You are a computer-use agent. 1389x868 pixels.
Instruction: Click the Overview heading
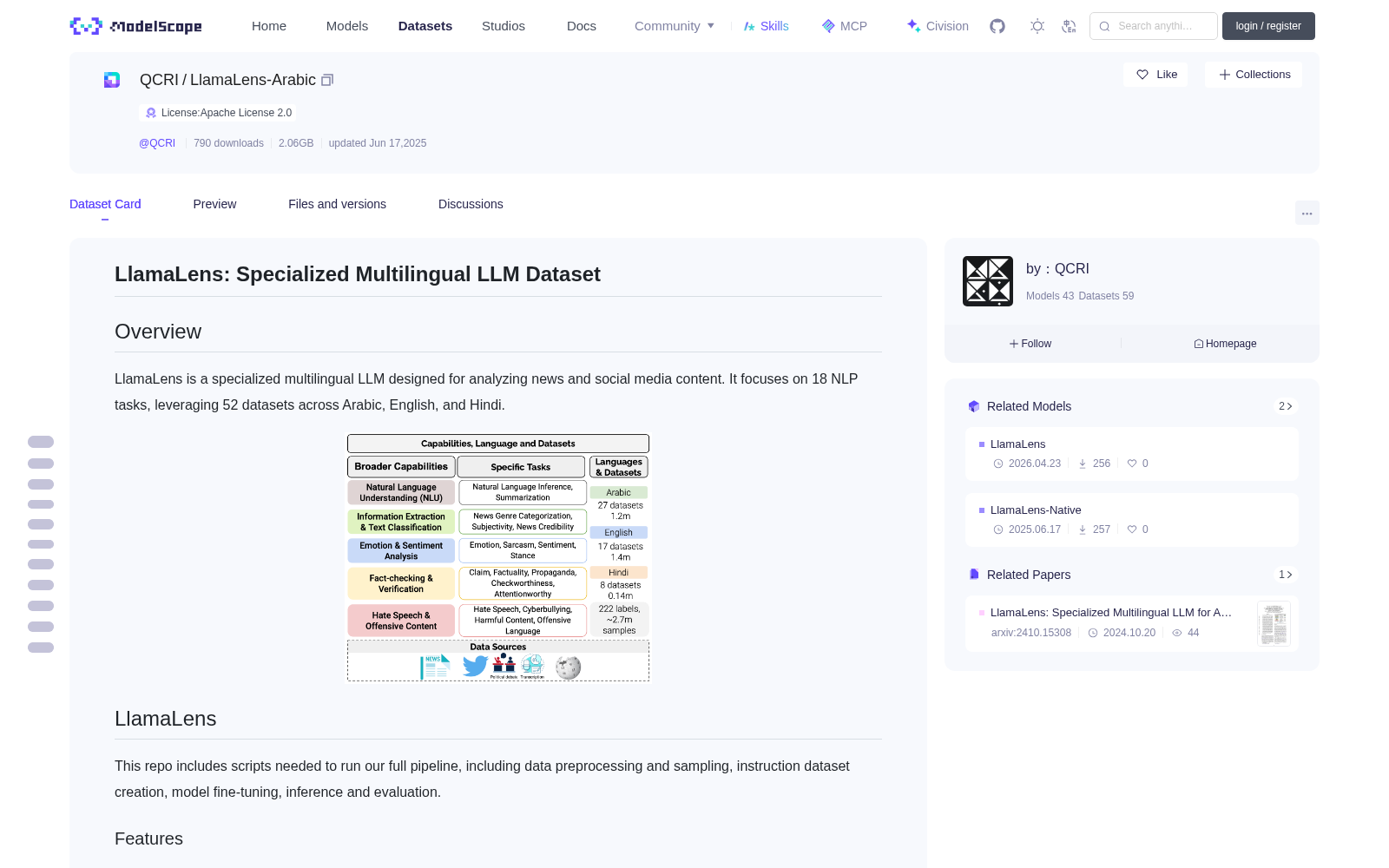click(x=158, y=332)
